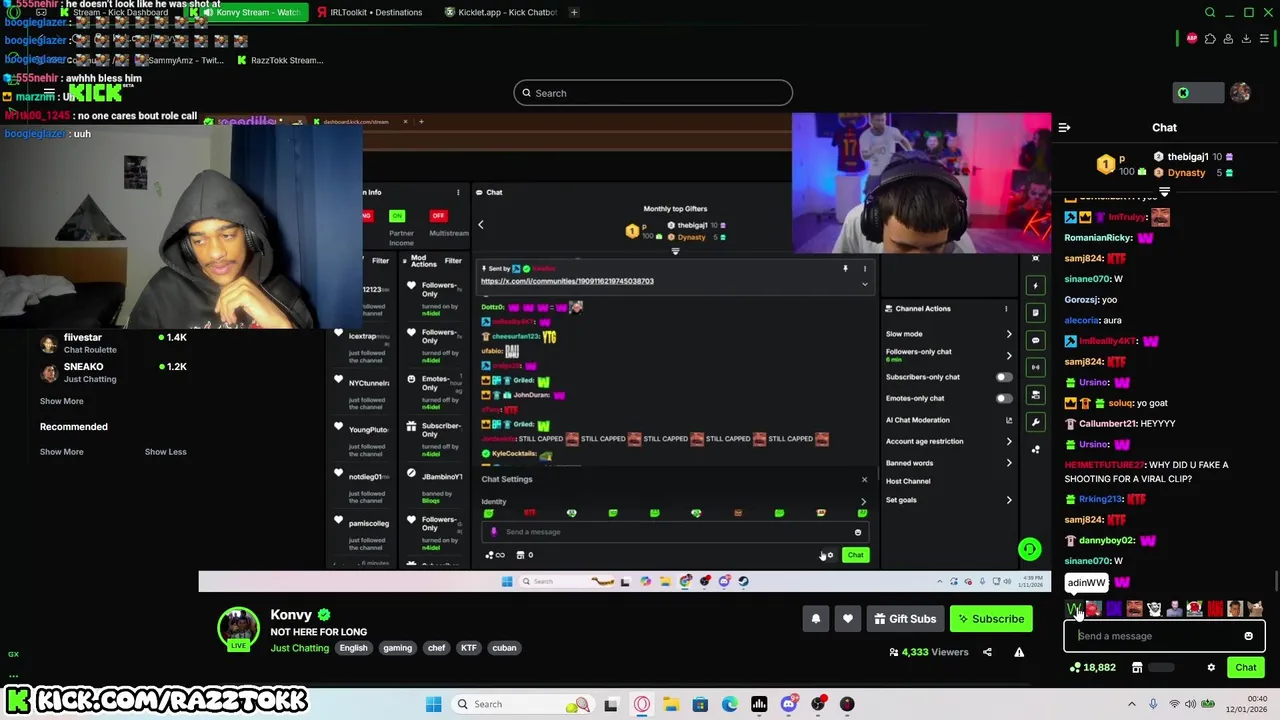The image size is (1280, 720).
Task: Collapse recommended with Show Less
Action: pos(165,452)
